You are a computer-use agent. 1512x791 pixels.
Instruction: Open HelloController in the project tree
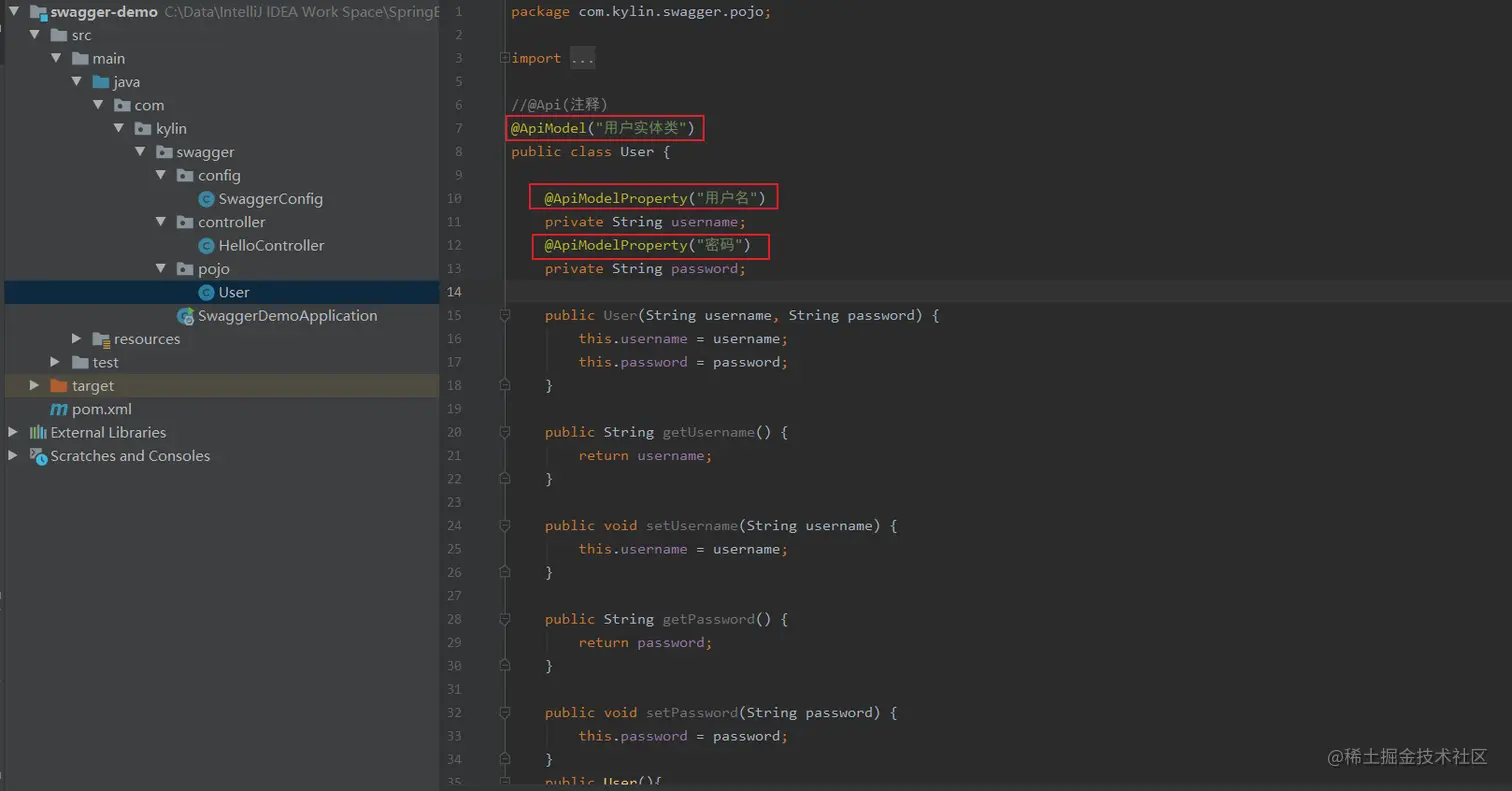pyautogui.click(x=271, y=245)
